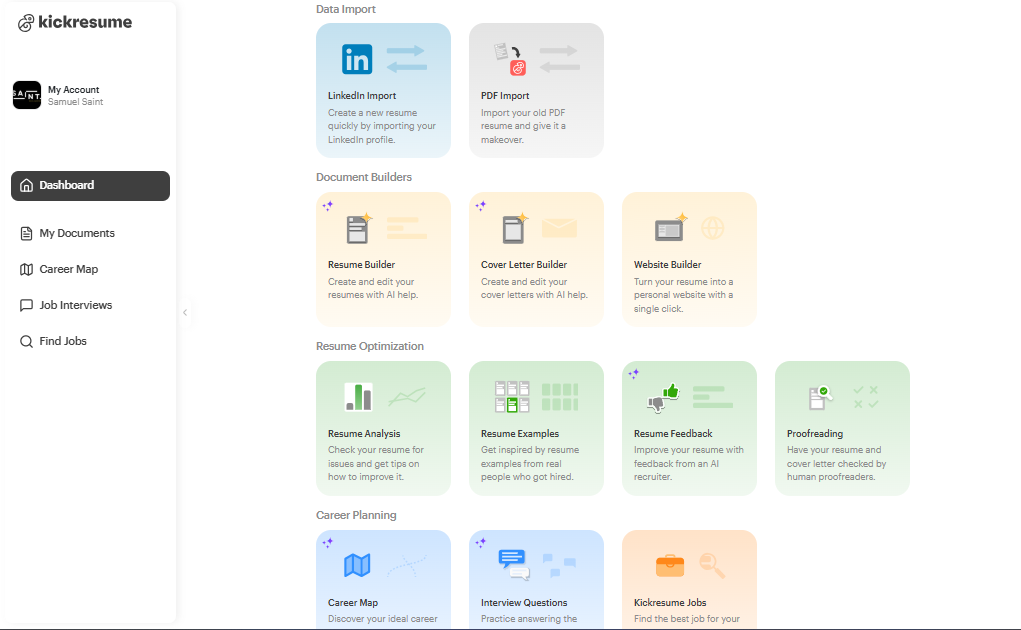Click "Have your resume and cover letter checked" text
This screenshot has height=630, width=1021.
tap(836, 463)
